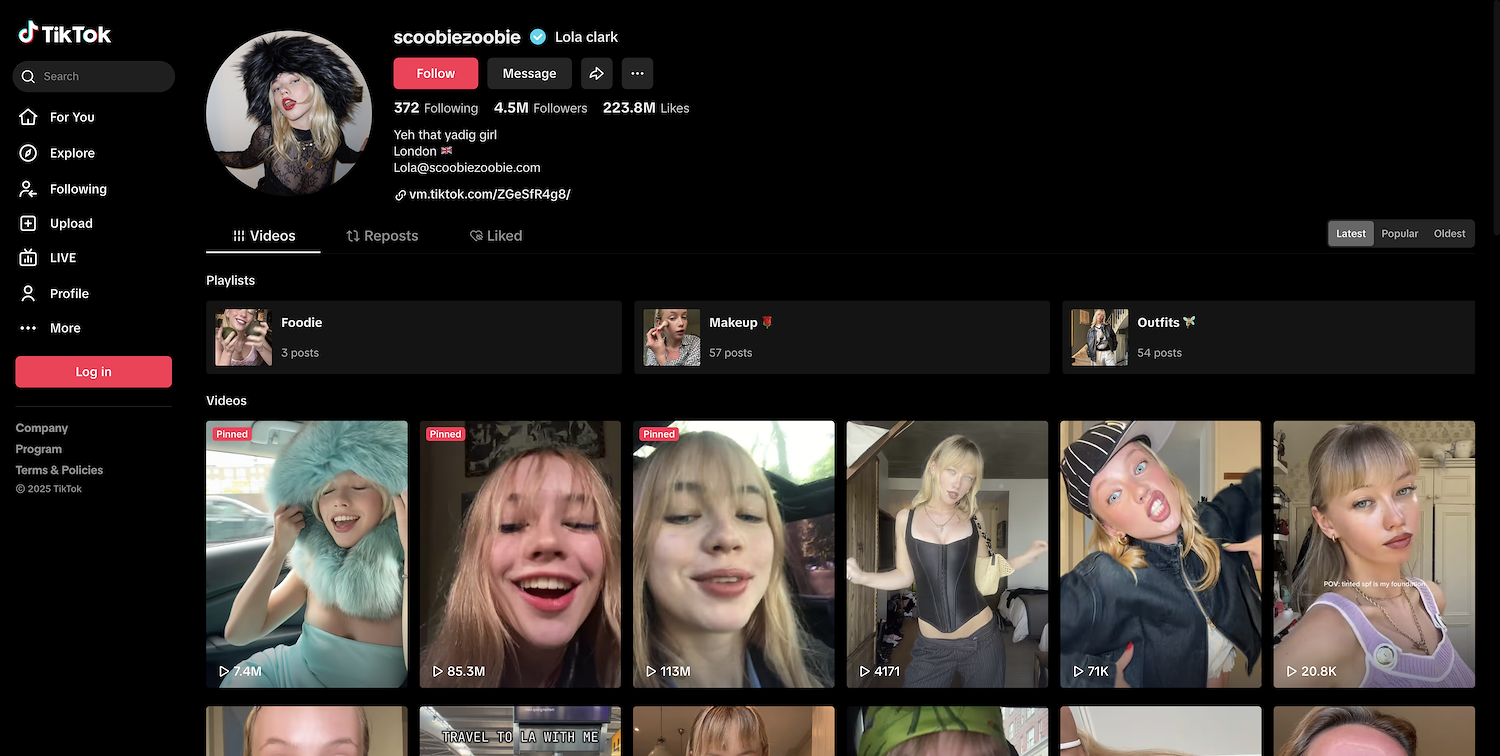Image resolution: width=1500 pixels, height=756 pixels.
Task: Play the pinned video with 85.3M views
Action: pos(520,554)
